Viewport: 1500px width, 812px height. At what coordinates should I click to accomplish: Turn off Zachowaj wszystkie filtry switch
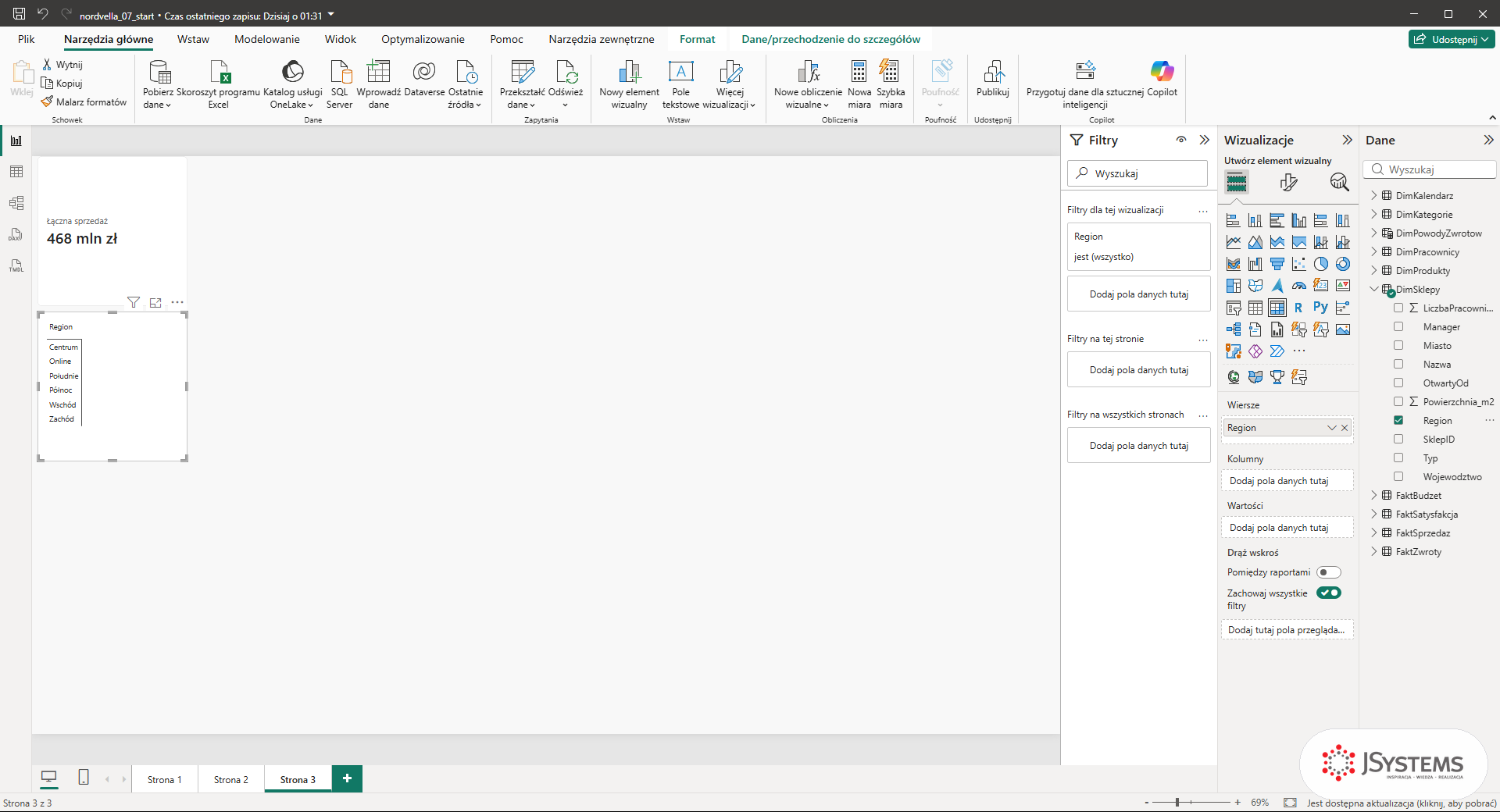pyautogui.click(x=1329, y=593)
